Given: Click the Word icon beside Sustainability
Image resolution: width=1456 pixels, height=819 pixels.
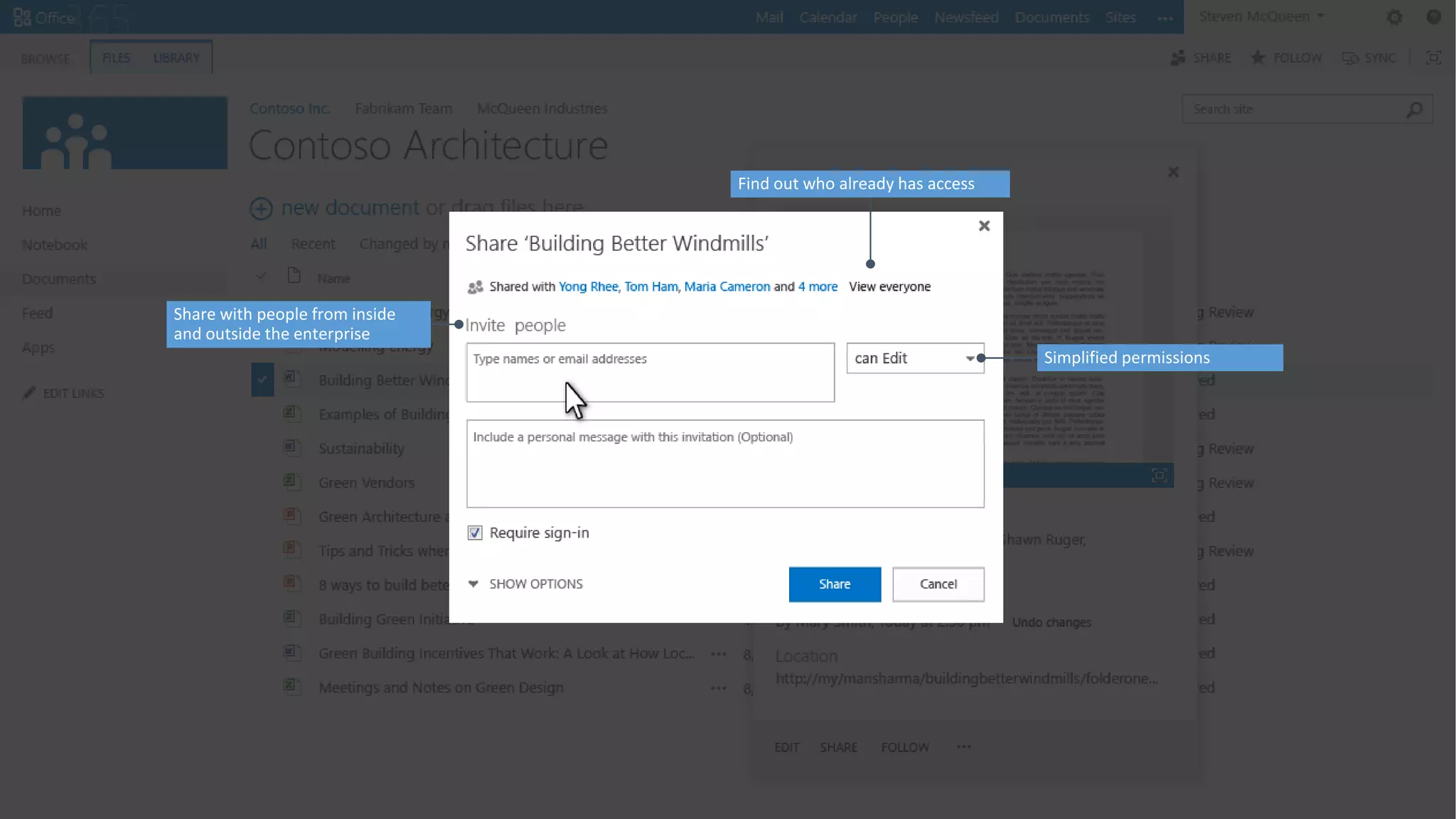Looking at the screenshot, I should [291, 447].
